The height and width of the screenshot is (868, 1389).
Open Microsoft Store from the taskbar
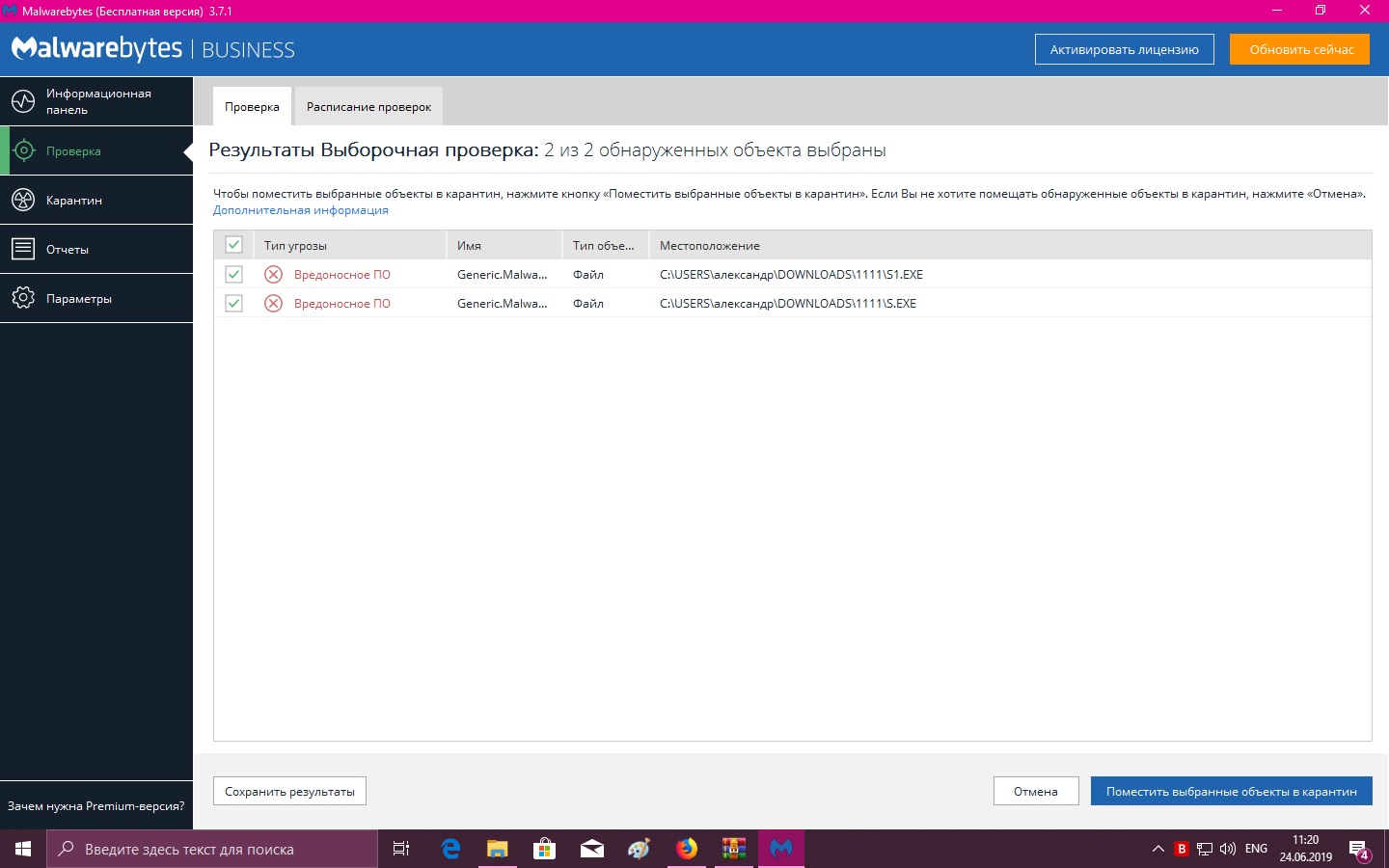[545, 849]
